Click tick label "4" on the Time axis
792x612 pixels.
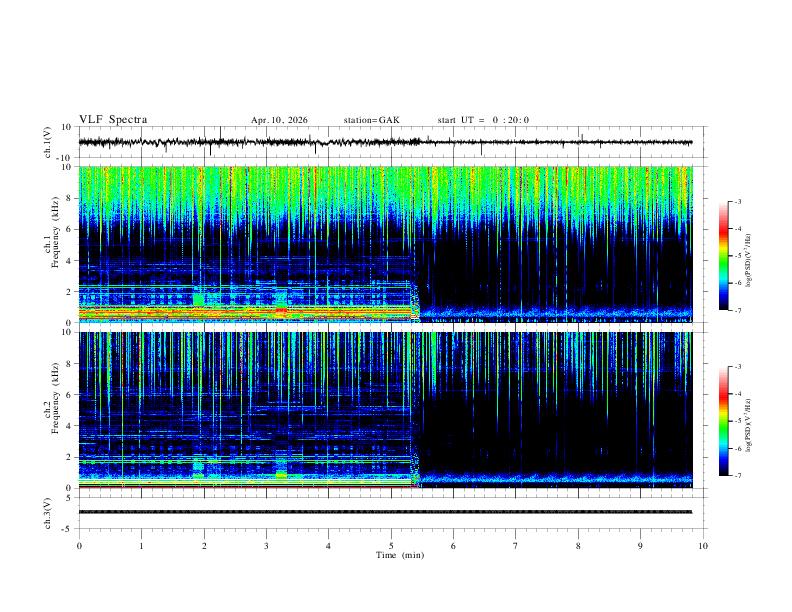pos(328,546)
